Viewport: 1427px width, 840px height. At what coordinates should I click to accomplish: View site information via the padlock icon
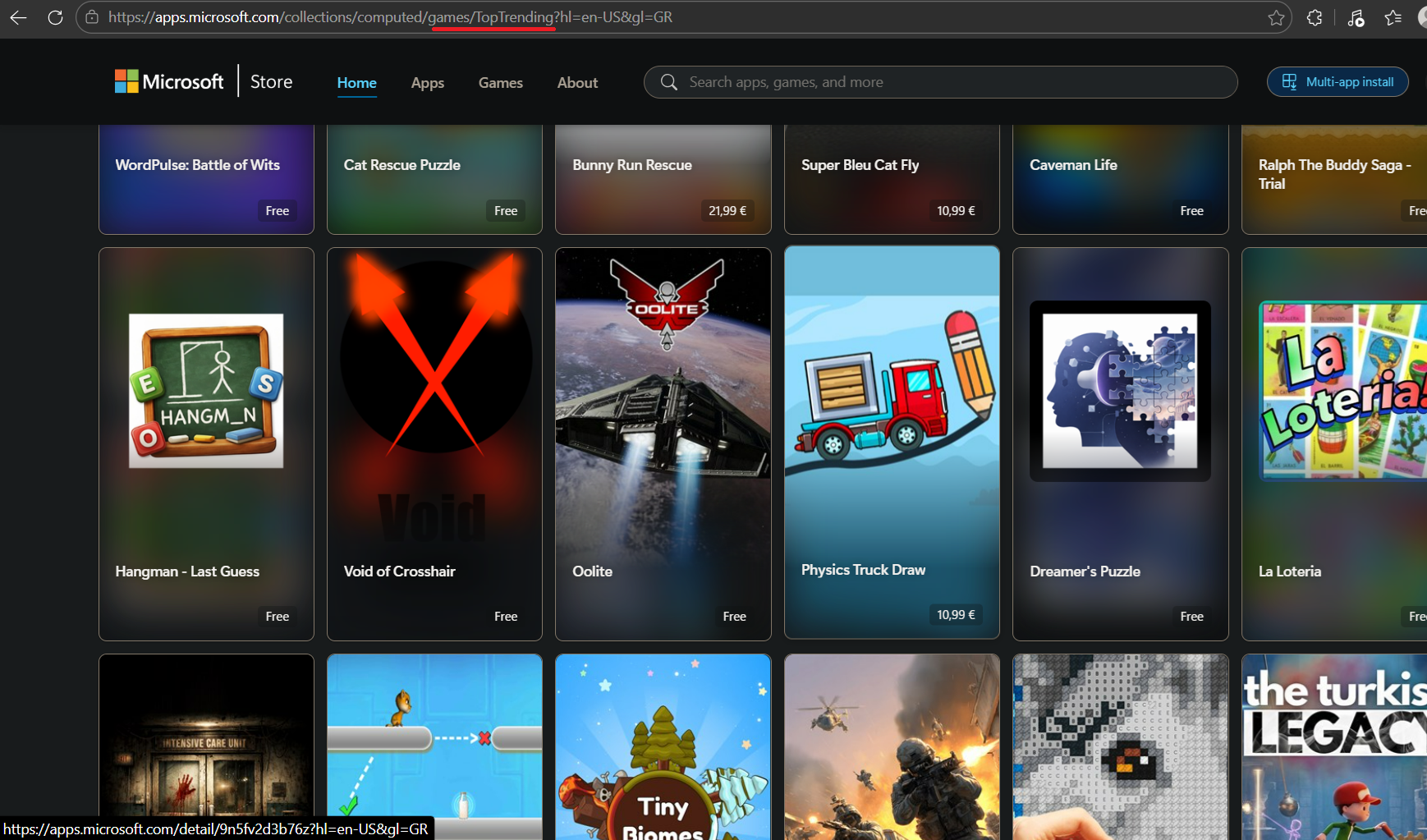click(x=92, y=17)
